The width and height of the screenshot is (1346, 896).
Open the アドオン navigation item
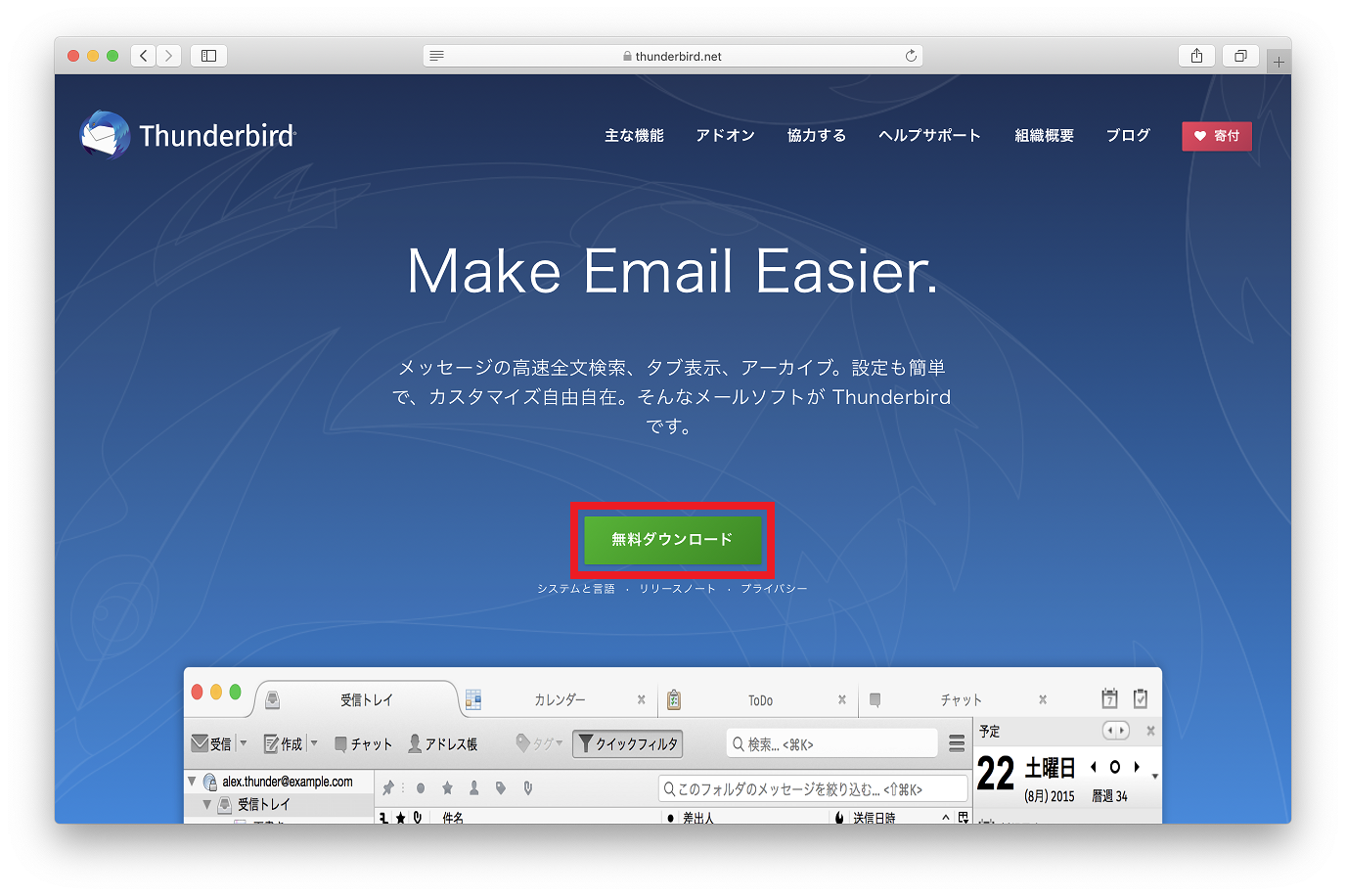coord(726,136)
